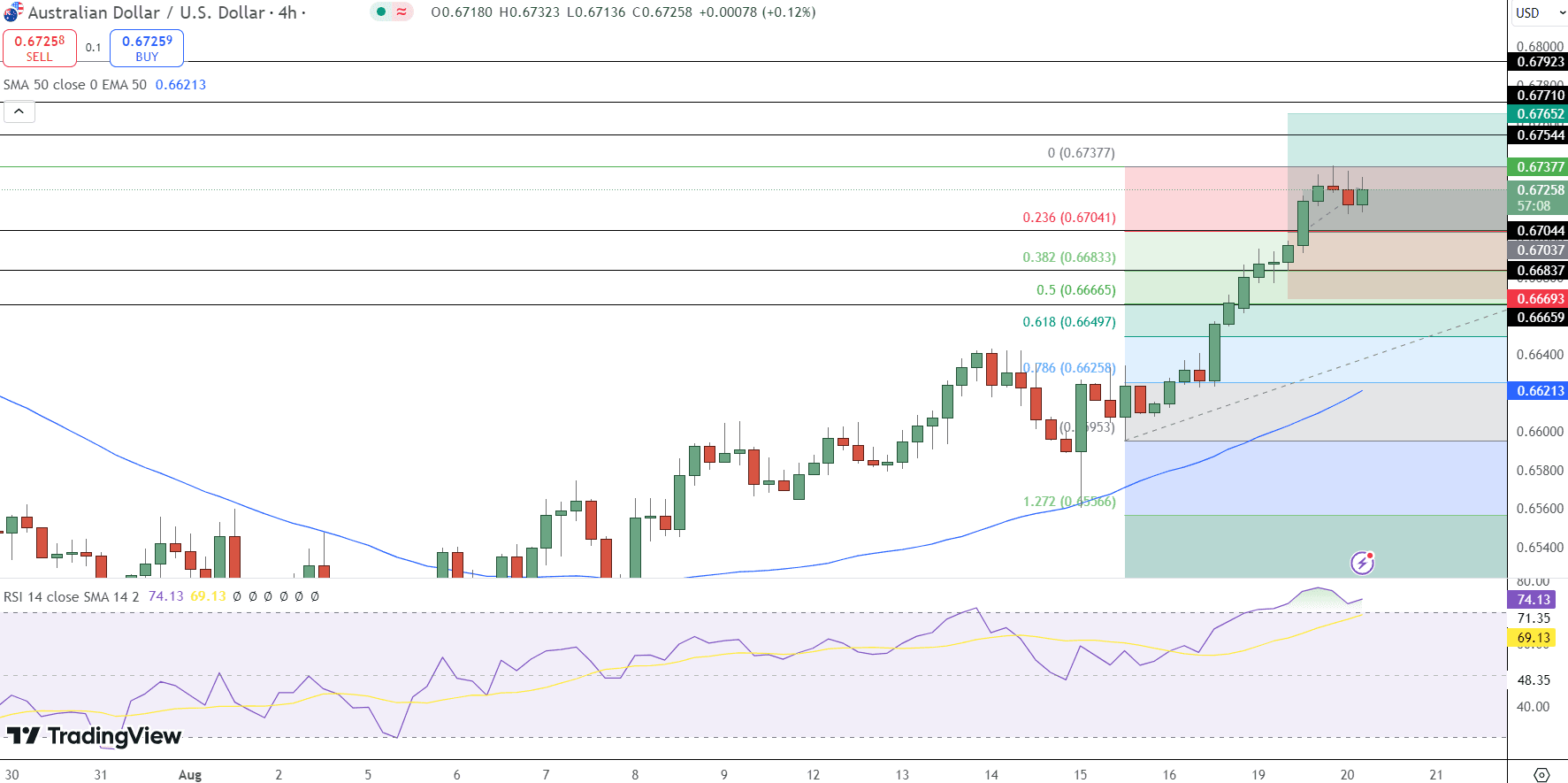This screenshot has width=1568, height=783.
Task: Click the RSI 14 close SMA 14 2 legend
Action: tap(72, 597)
